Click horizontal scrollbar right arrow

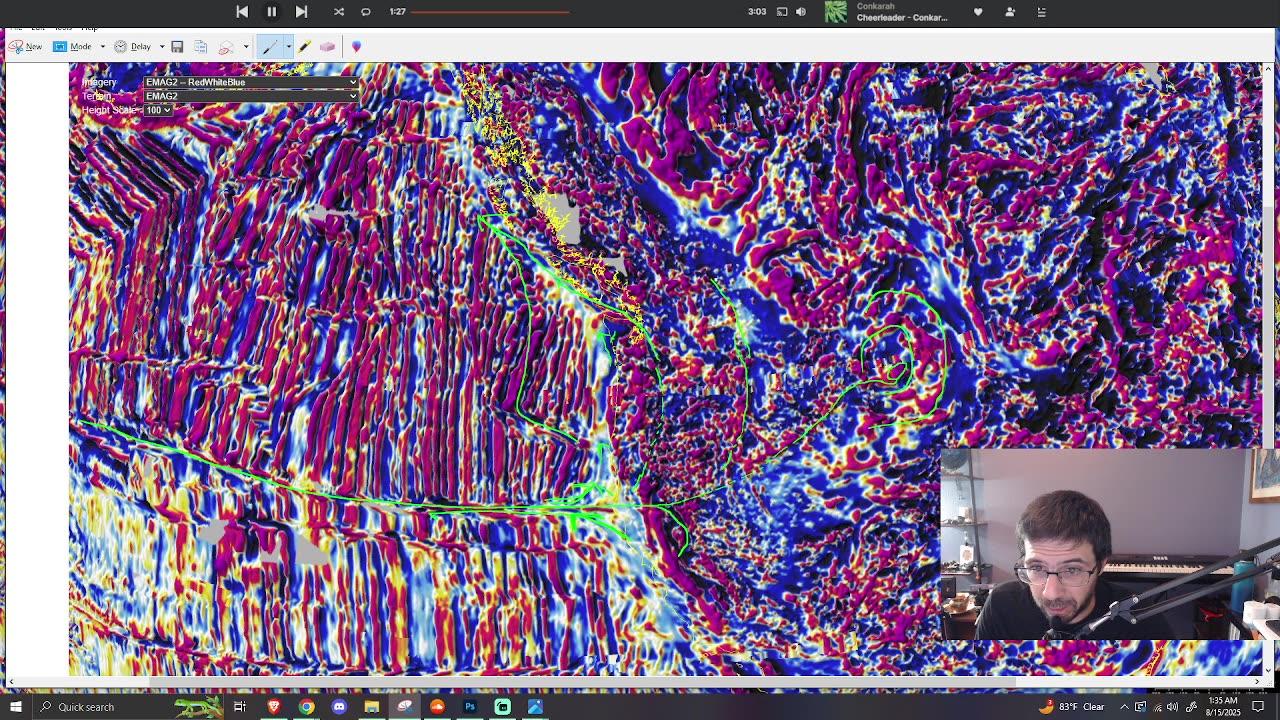(1257, 682)
